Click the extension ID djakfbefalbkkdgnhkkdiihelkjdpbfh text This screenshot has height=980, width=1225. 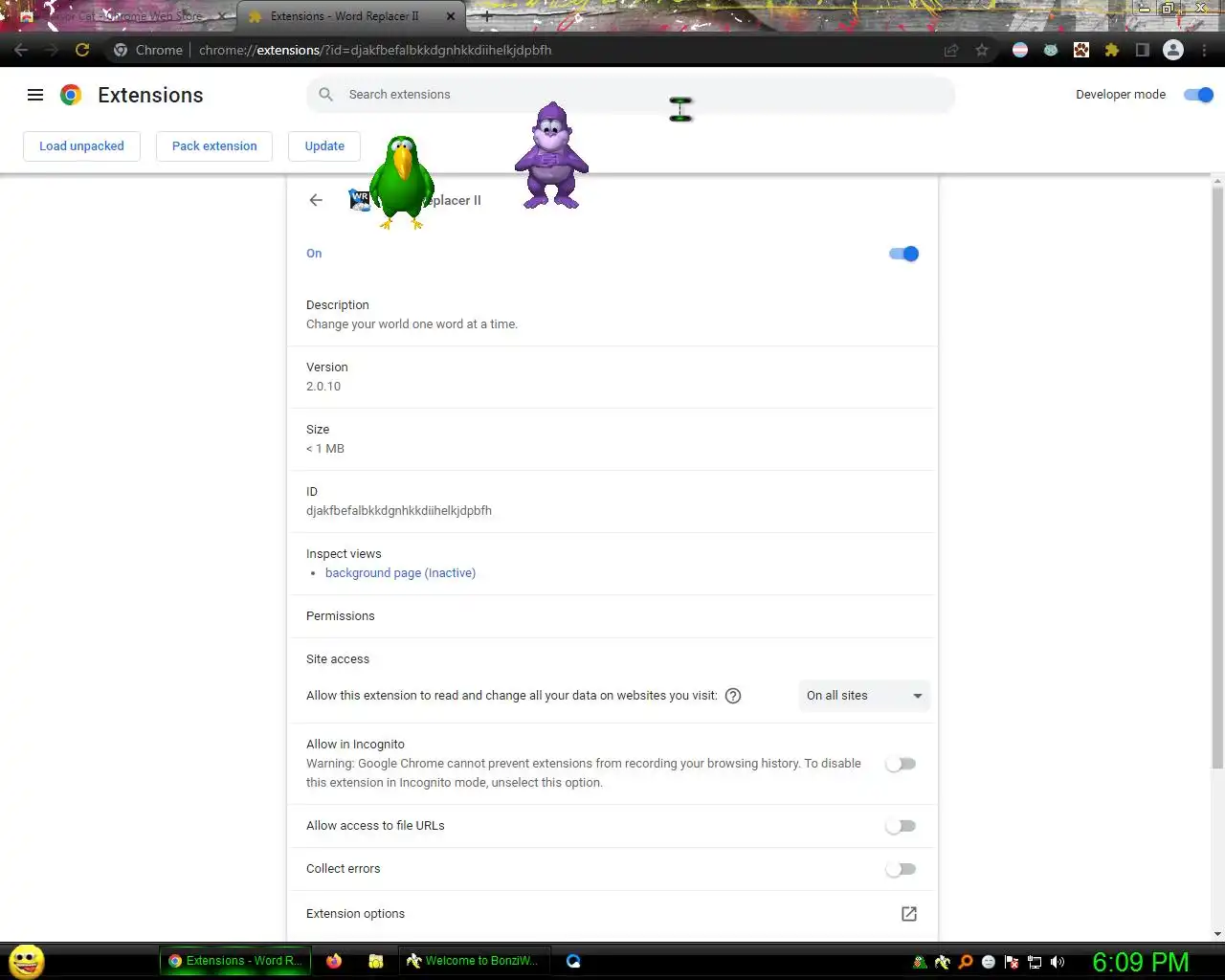[399, 511]
